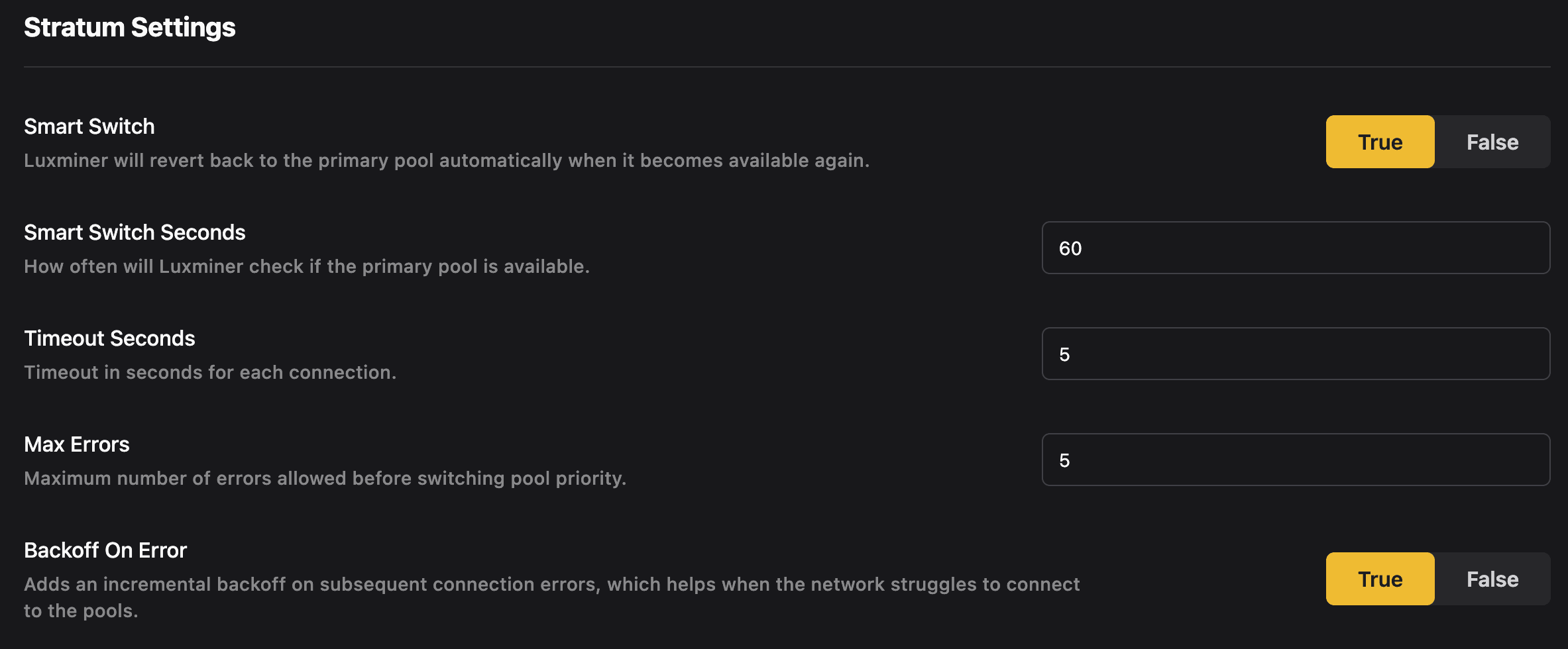Screen dimensions: 1568x649
Task: Click the Backoff On Error label
Action: point(105,550)
